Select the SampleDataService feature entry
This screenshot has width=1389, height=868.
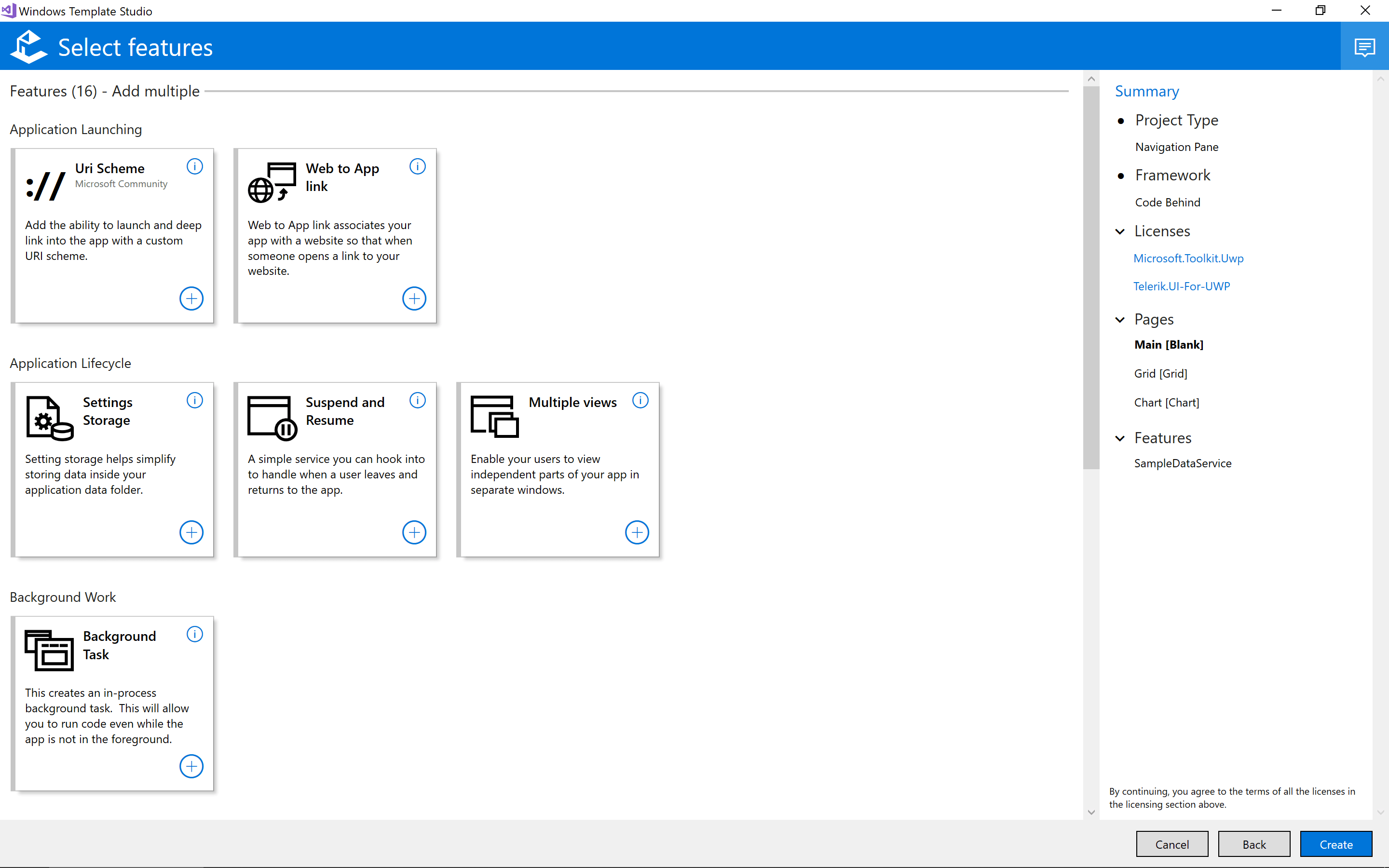(1183, 463)
